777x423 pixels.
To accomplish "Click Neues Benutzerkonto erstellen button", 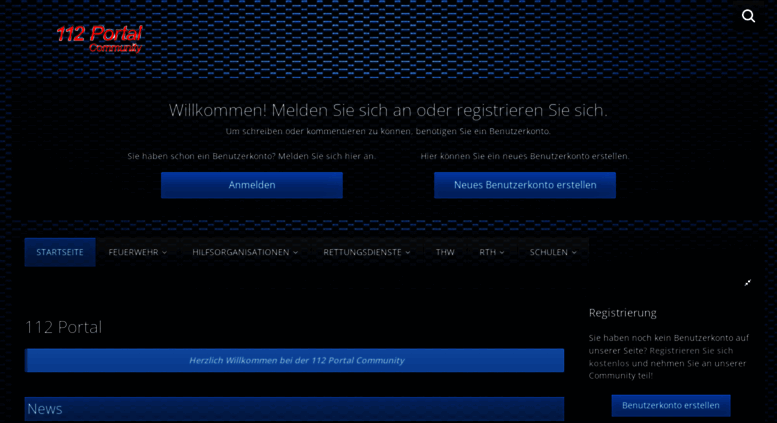I will tap(525, 185).
